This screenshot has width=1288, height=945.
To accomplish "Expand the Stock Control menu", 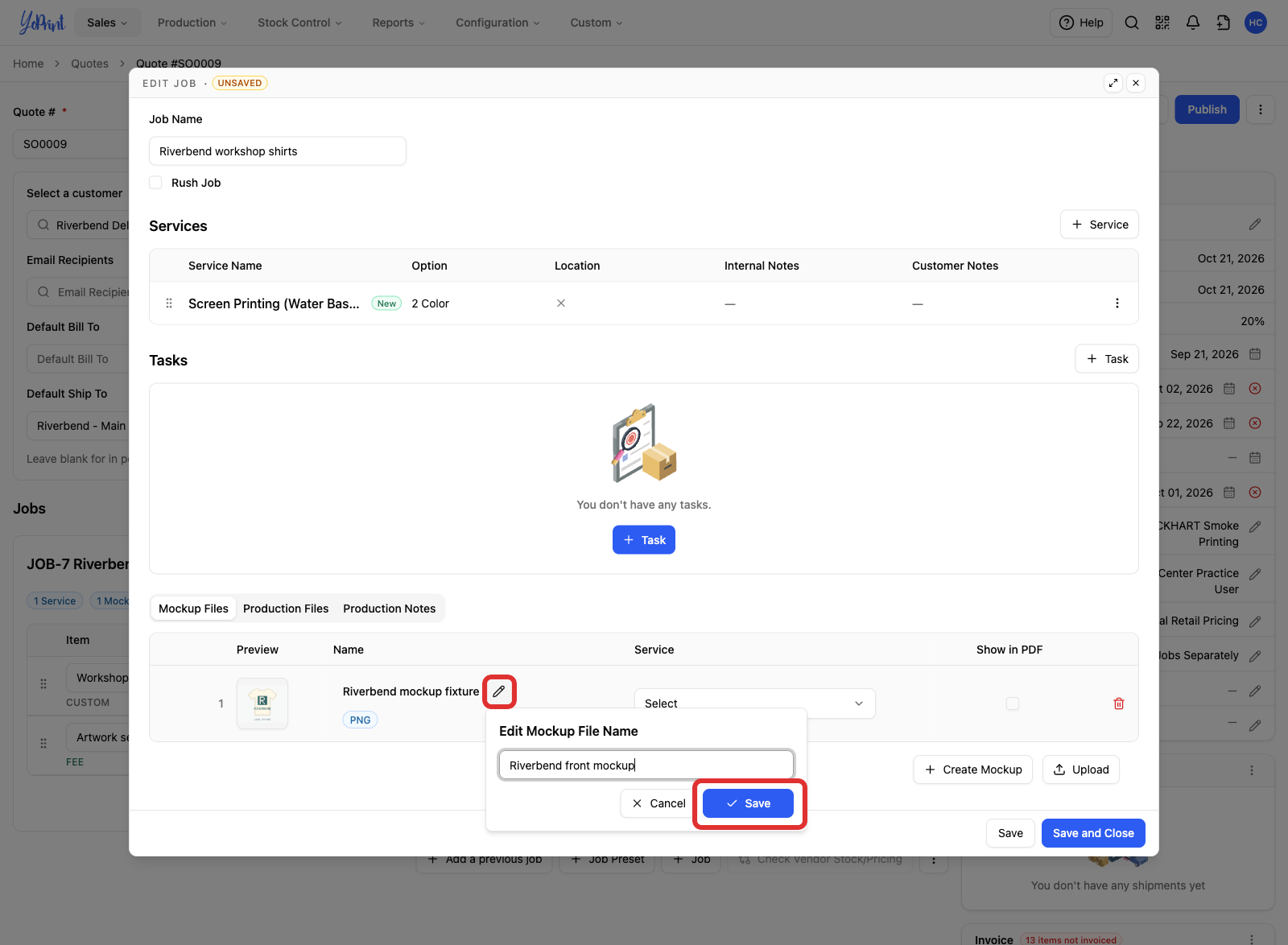I will tap(299, 23).
